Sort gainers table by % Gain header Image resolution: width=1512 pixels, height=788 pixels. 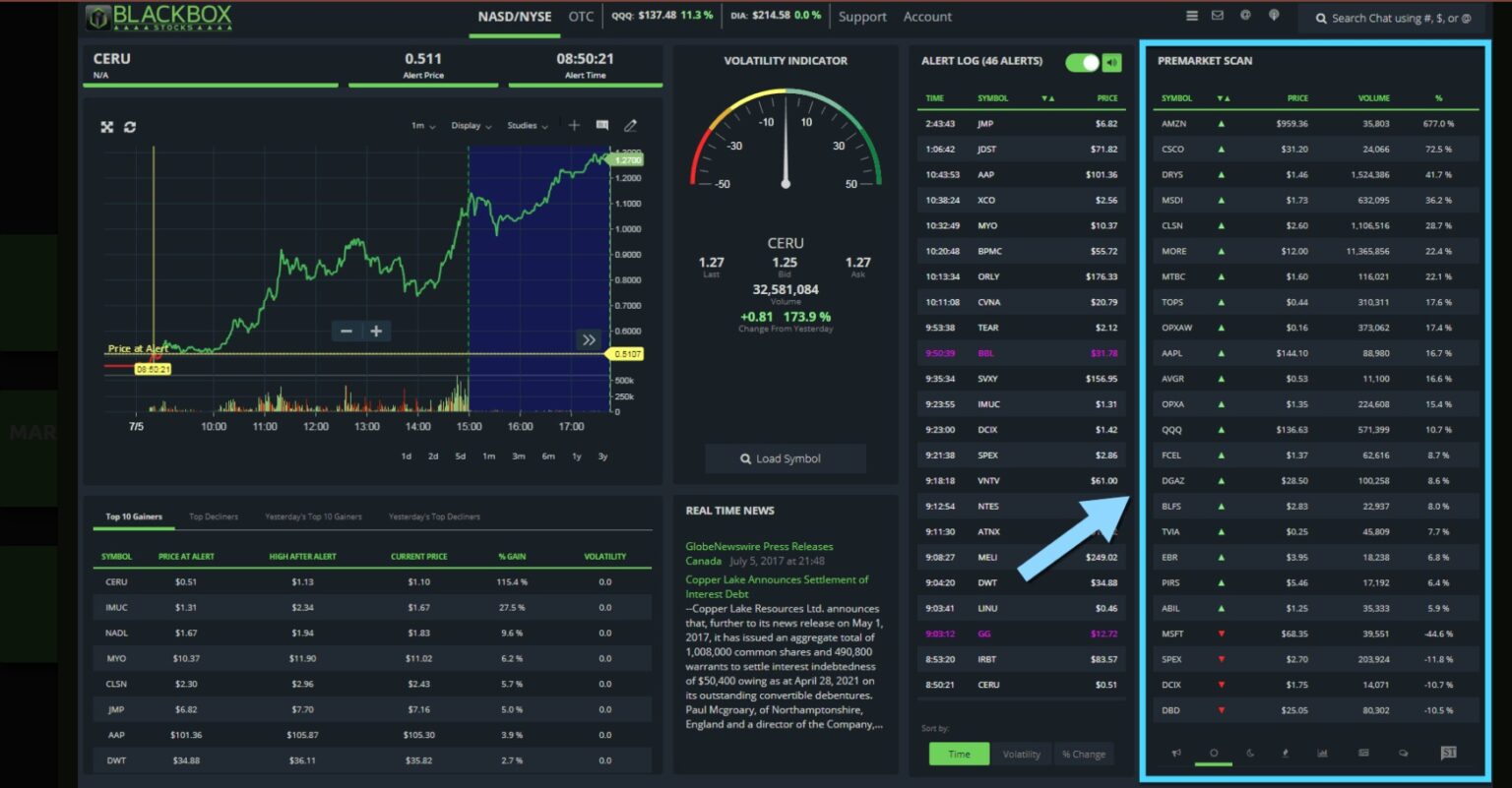pyautogui.click(x=512, y=557)
